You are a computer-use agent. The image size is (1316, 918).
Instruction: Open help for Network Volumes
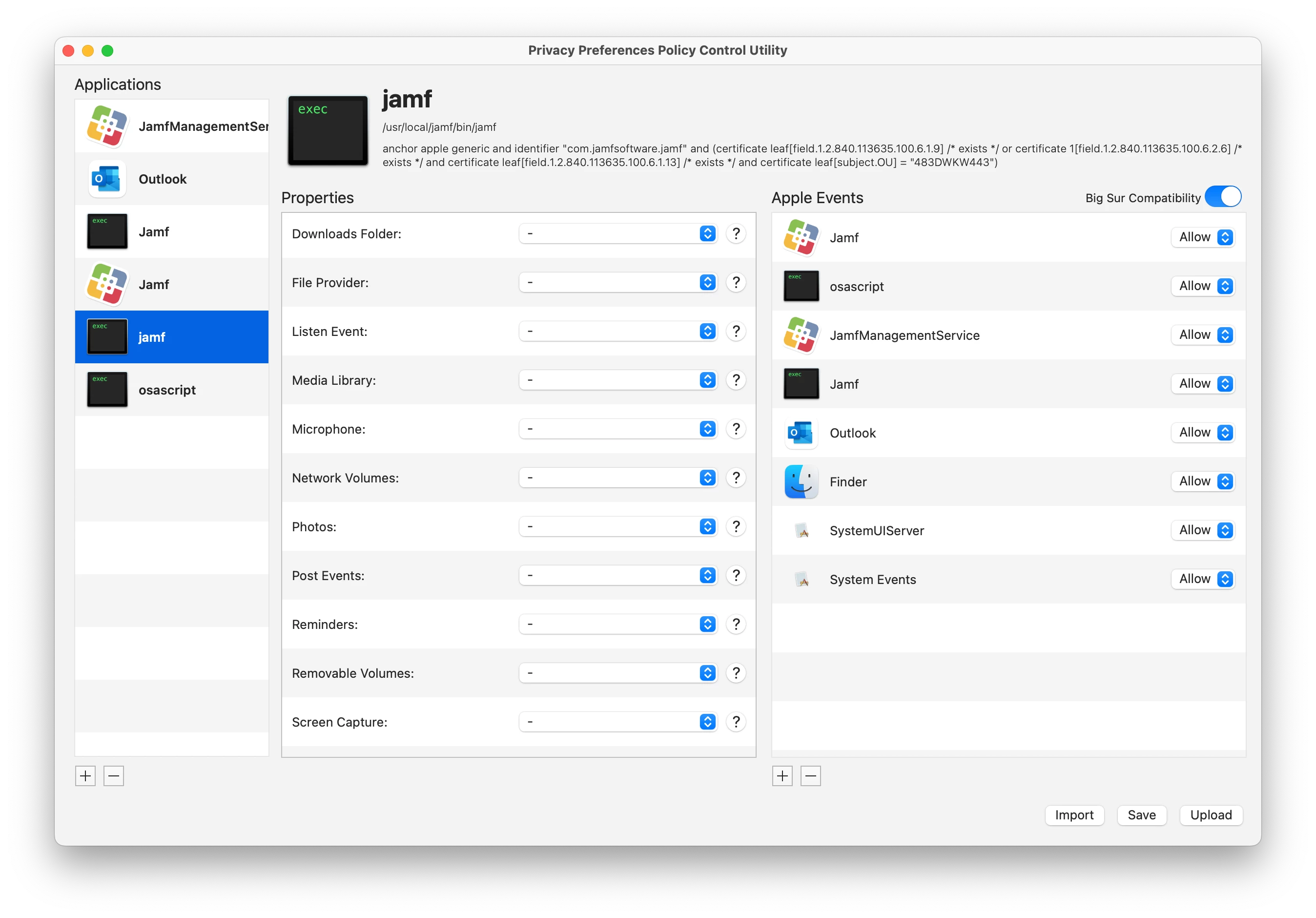[736, 477]
